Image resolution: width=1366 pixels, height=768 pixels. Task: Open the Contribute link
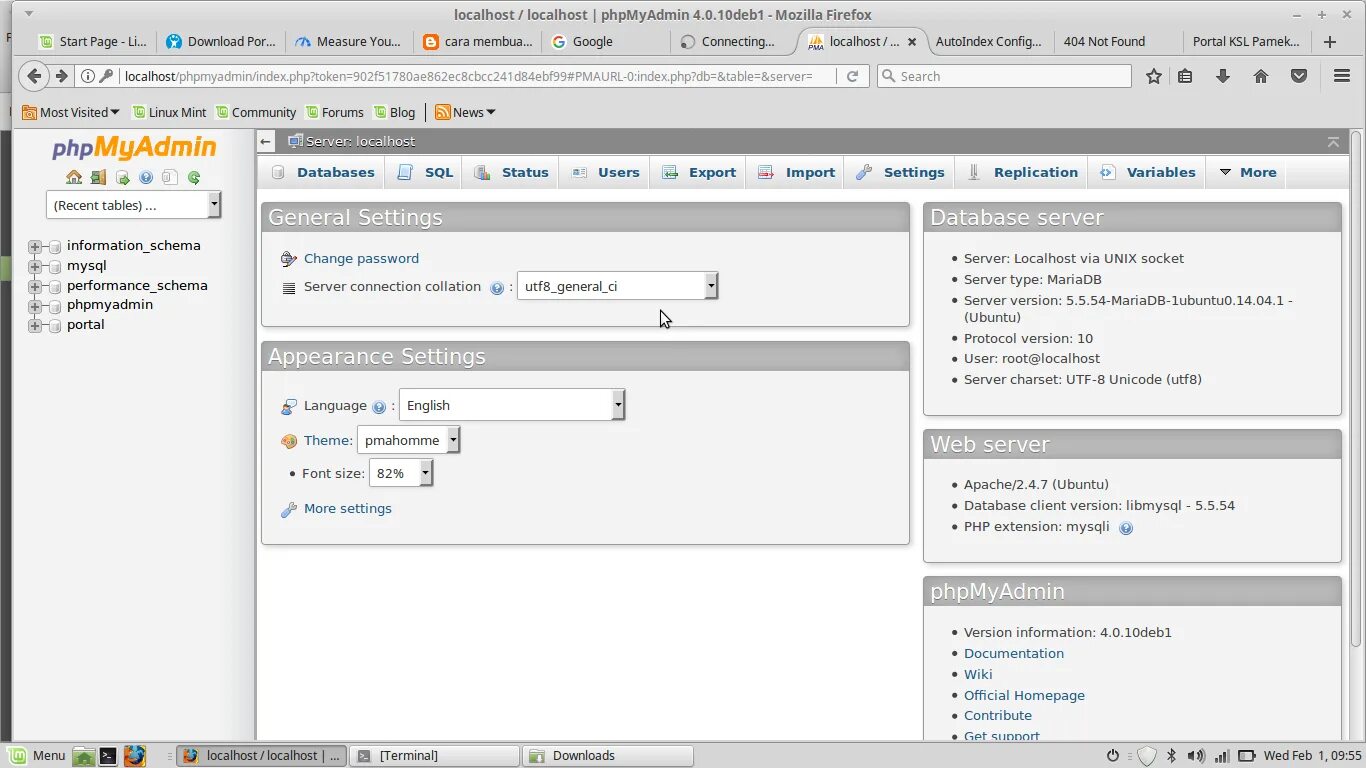point(998,715)
